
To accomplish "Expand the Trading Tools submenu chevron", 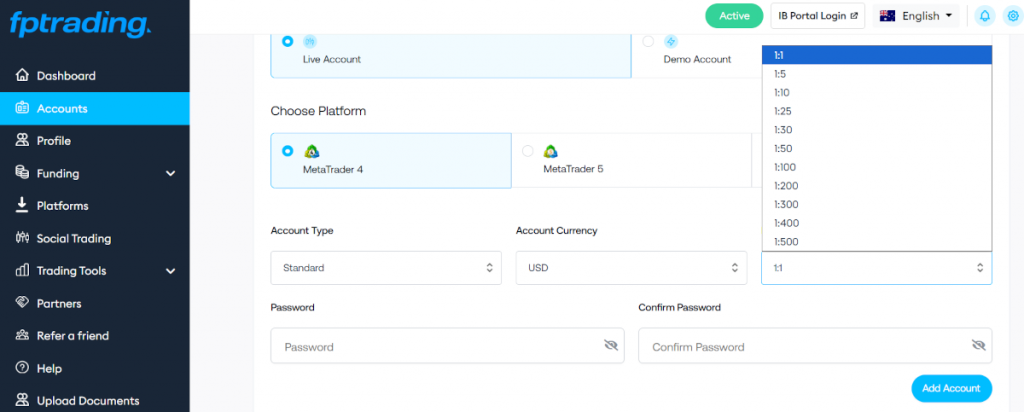I will tap(170, 271).
